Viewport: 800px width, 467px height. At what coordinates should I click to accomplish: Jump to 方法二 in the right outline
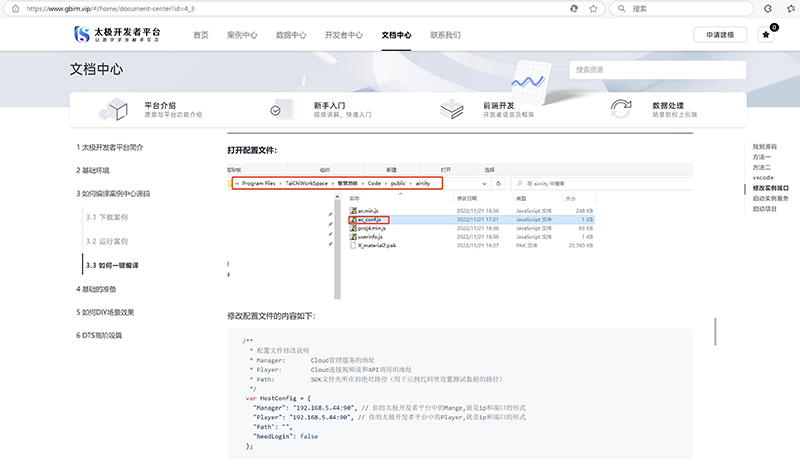coord(761,167)
